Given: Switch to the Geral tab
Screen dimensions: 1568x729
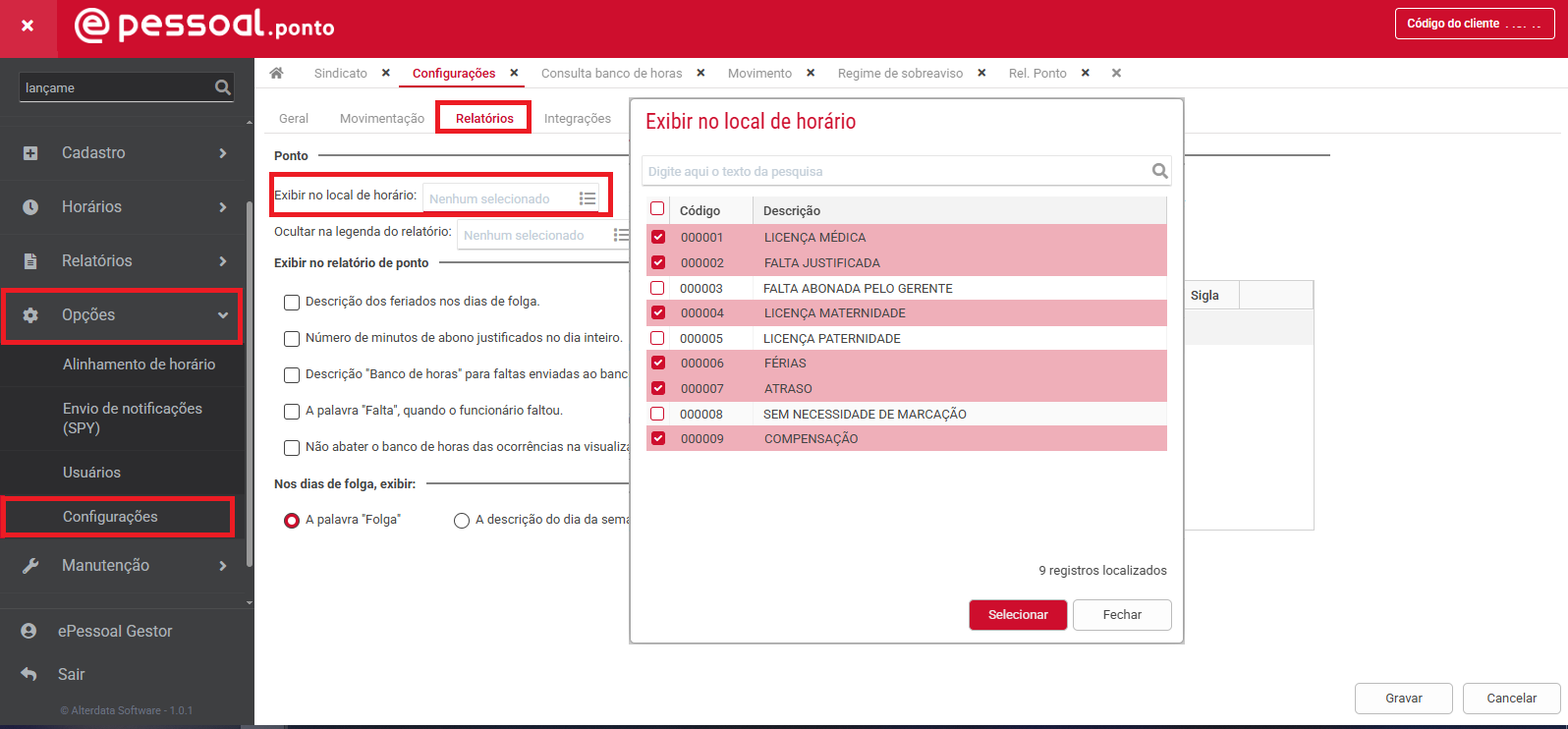Looking at the screenshot, I should coord(294,118).
